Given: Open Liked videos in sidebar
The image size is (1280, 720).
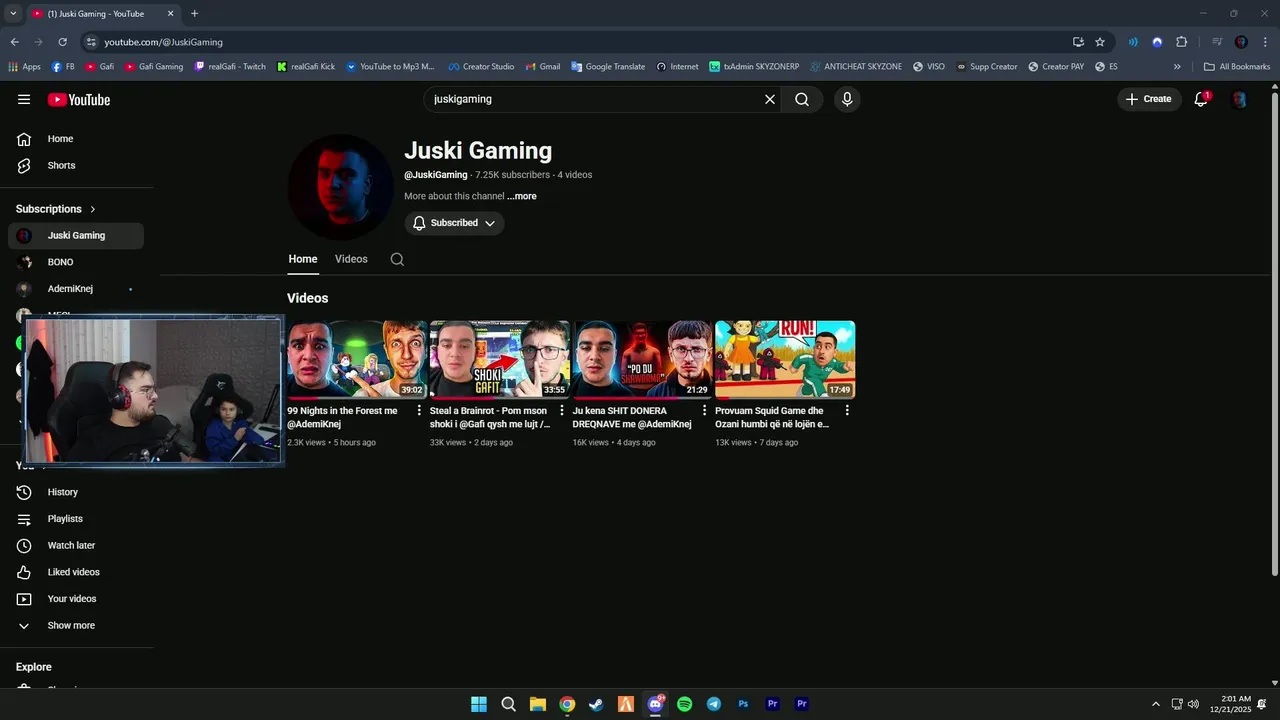Looking at the screenshot, I should point(76,572).
